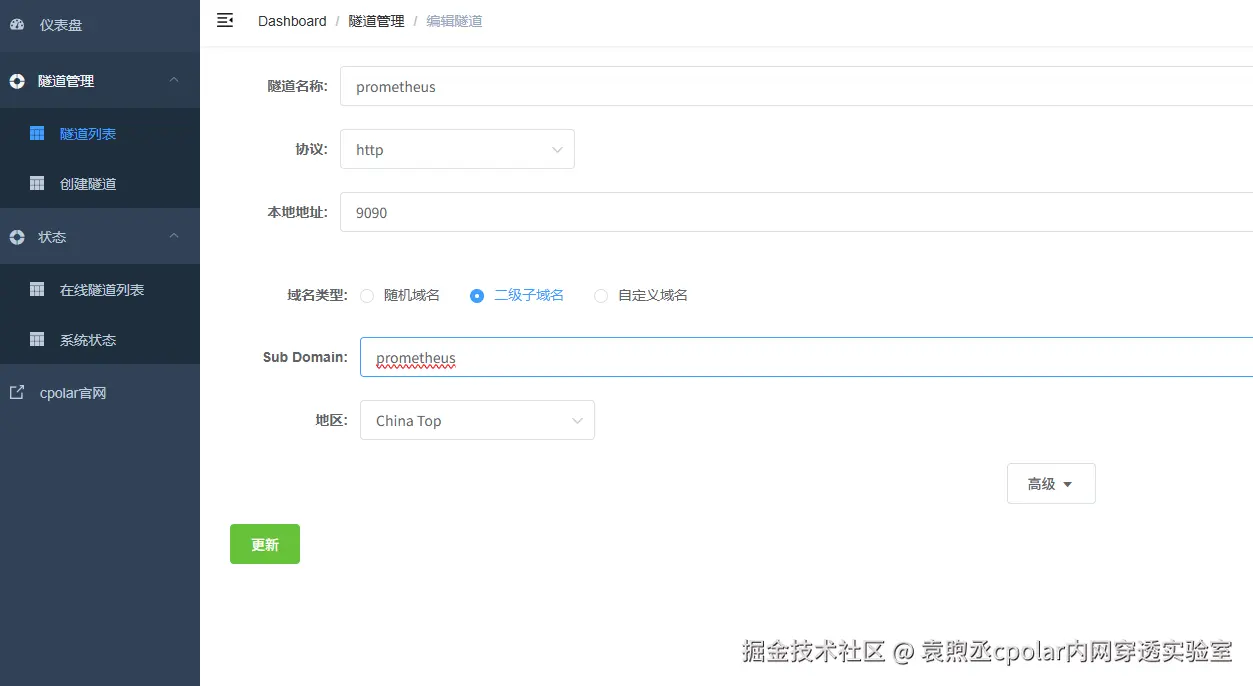Click the tunnel management (隧道管理) icon
1253x686 pixels.
(17, 81)
